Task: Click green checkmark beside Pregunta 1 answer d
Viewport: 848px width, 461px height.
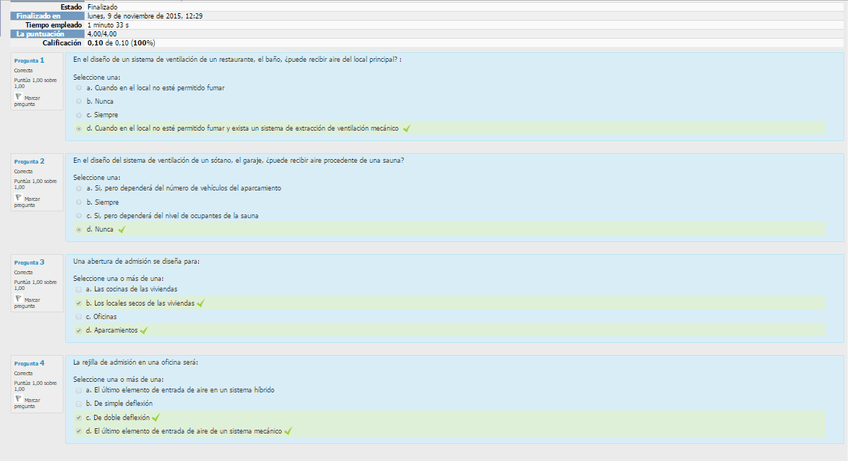Action: [x=407, y=129]
